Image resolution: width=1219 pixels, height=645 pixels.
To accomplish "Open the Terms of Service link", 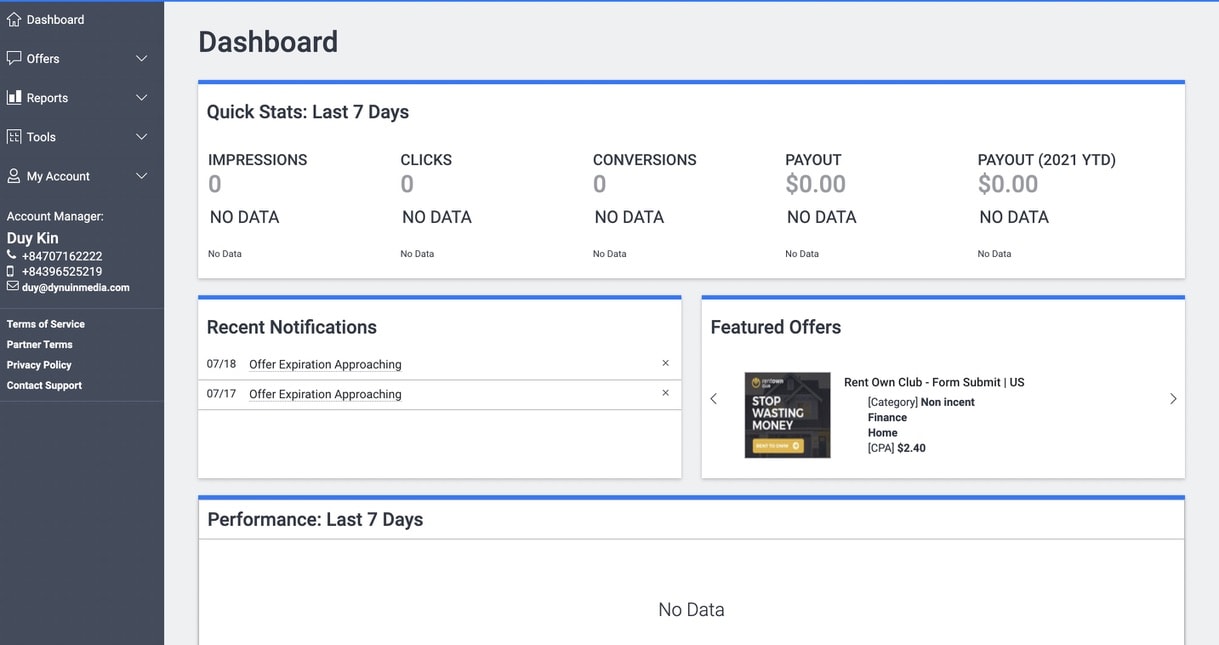I will [46, 324].
